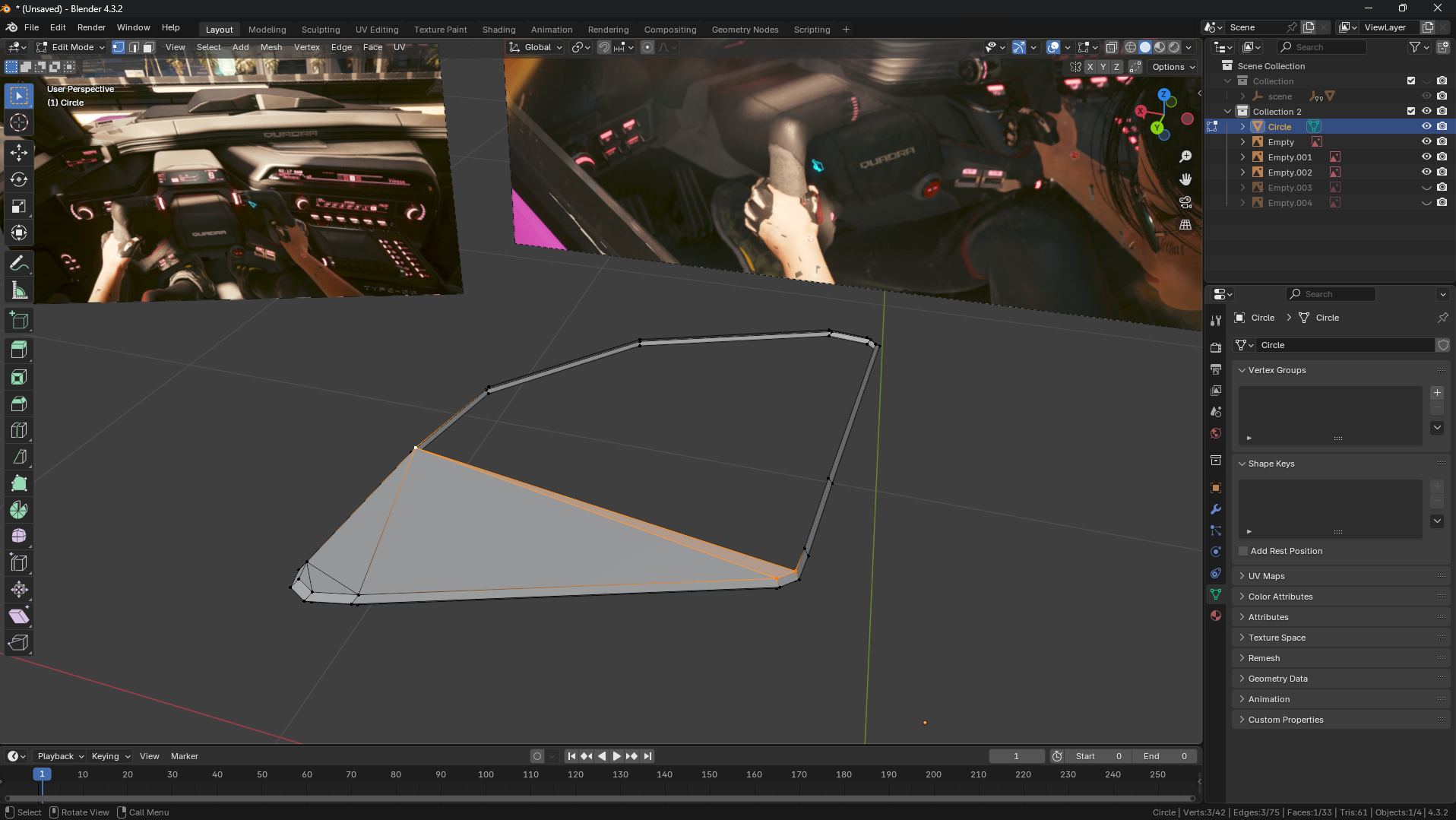Choose the Rip Region tool
1456x820 pixels.
coord(19,643)
